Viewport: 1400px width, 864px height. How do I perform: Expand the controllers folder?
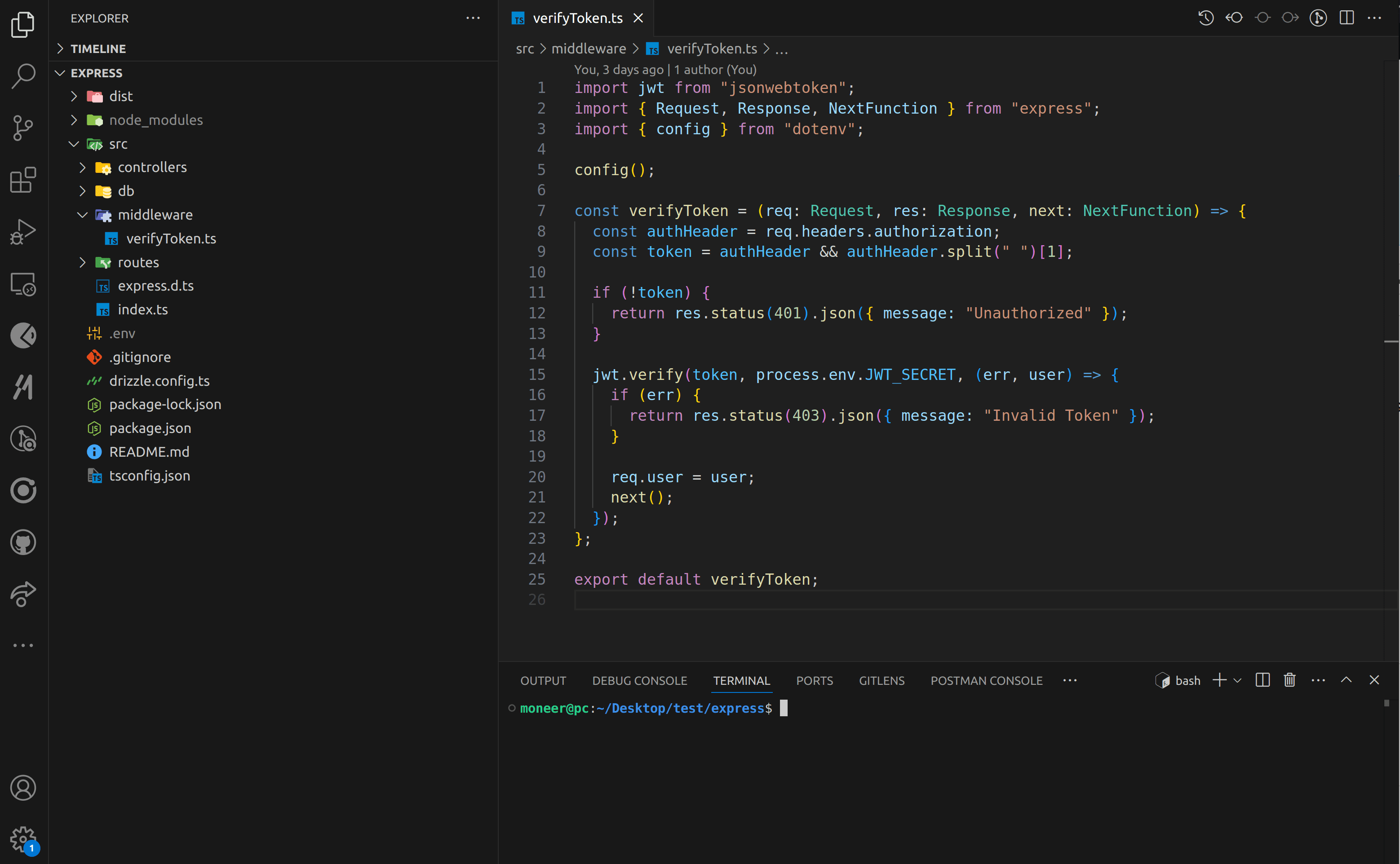tap(273, 168)
